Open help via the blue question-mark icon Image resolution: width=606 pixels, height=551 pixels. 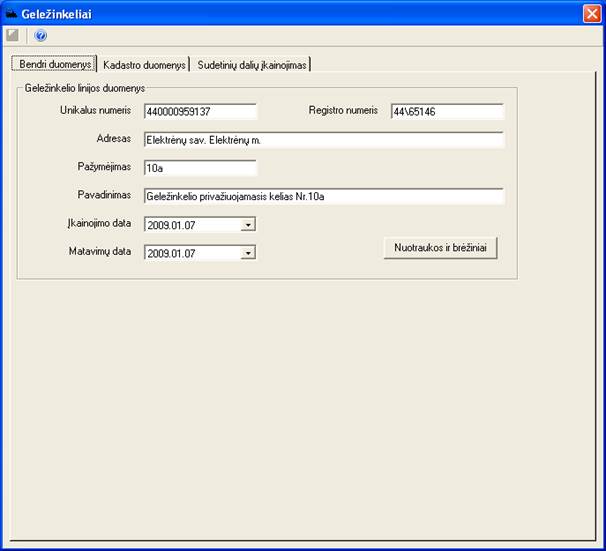tap(40, 36)
